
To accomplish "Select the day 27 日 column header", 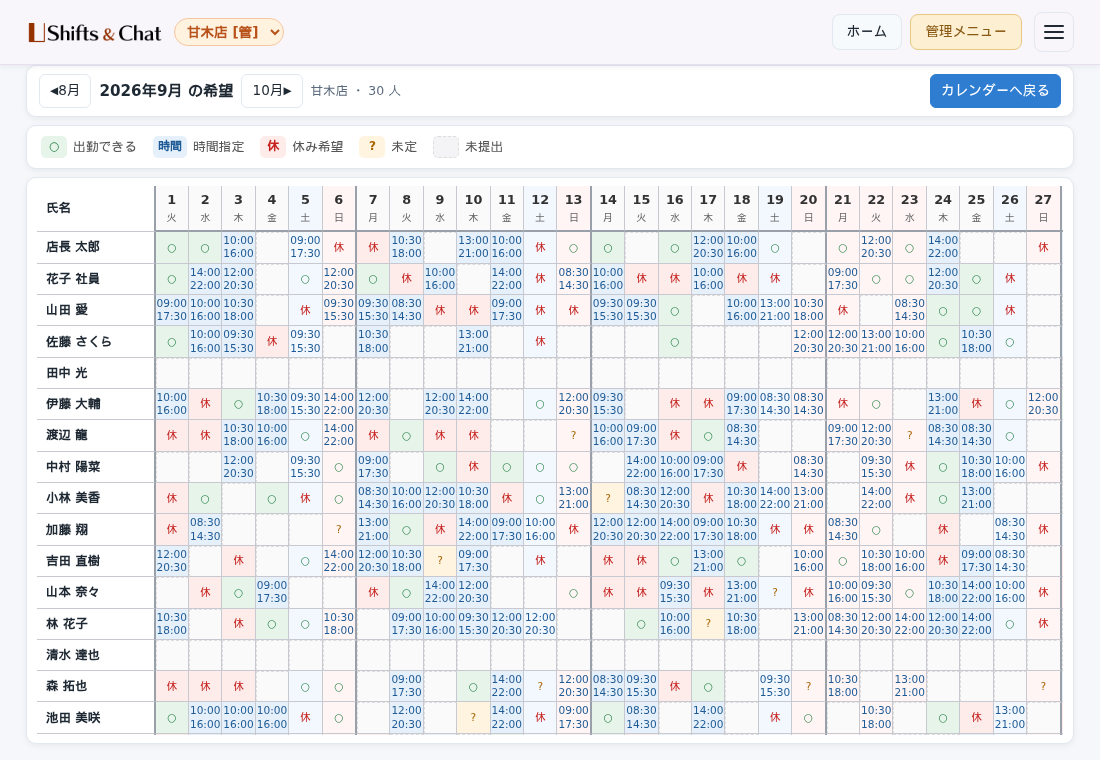I will pyautogui.click(x=1043, y=208).
